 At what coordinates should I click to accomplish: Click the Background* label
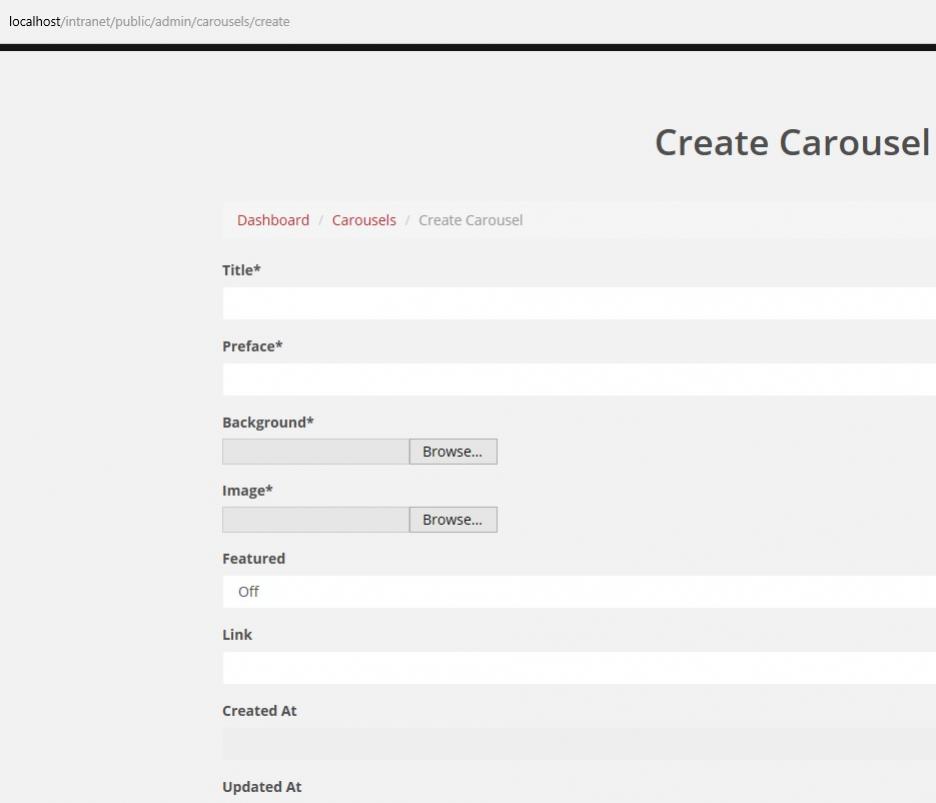tap(267, 422)
